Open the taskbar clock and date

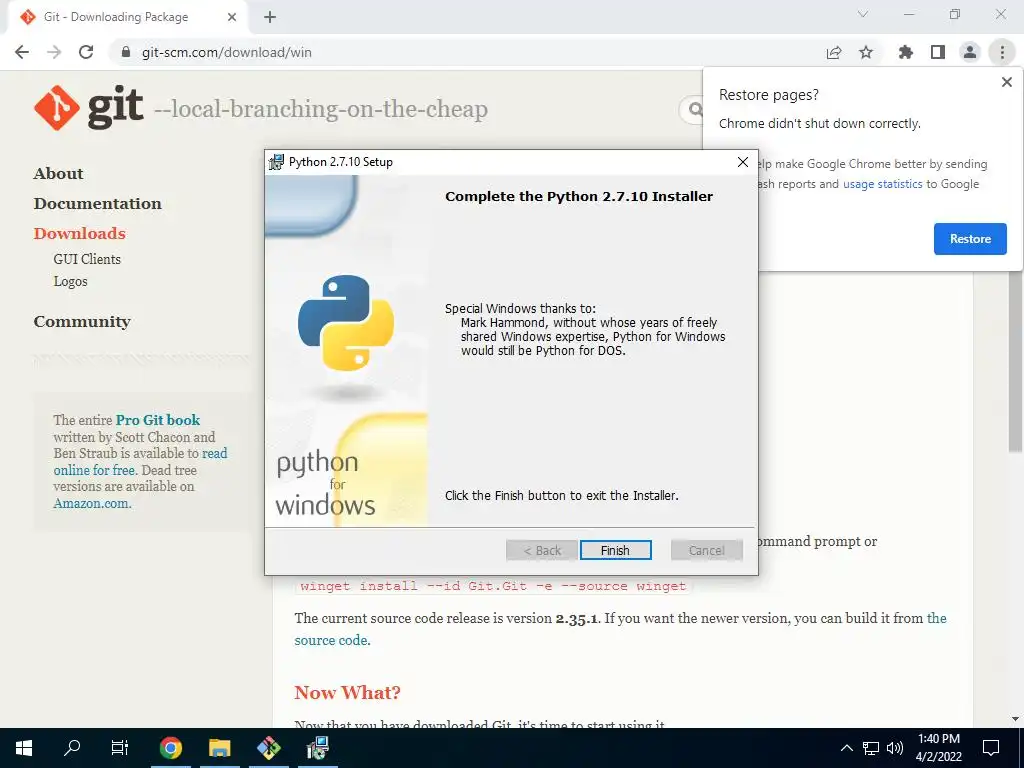(x=938, y=748)
